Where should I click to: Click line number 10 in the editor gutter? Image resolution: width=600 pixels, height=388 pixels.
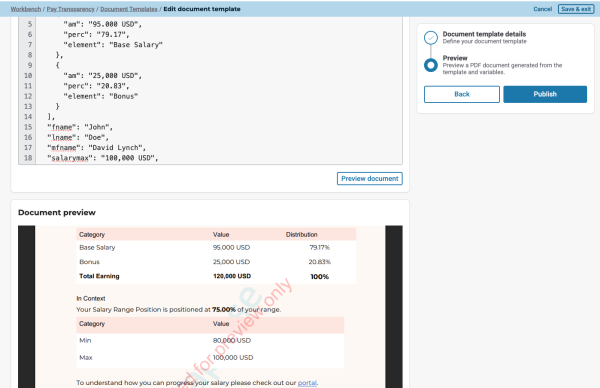pos(28,76)
